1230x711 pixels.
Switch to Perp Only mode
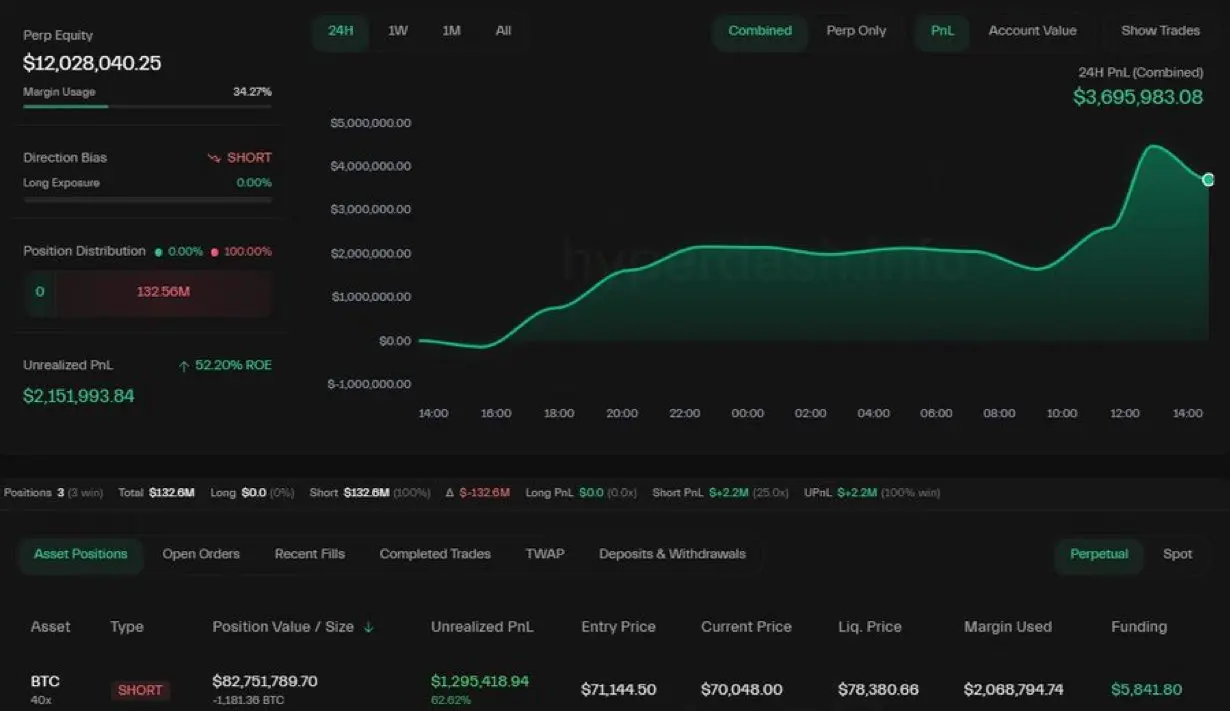856,31
